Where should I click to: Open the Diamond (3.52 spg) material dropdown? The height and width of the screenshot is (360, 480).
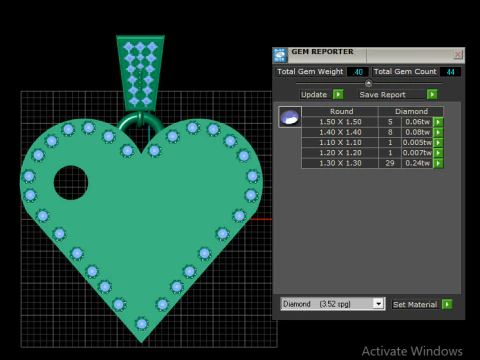click(x=378, y=304)
